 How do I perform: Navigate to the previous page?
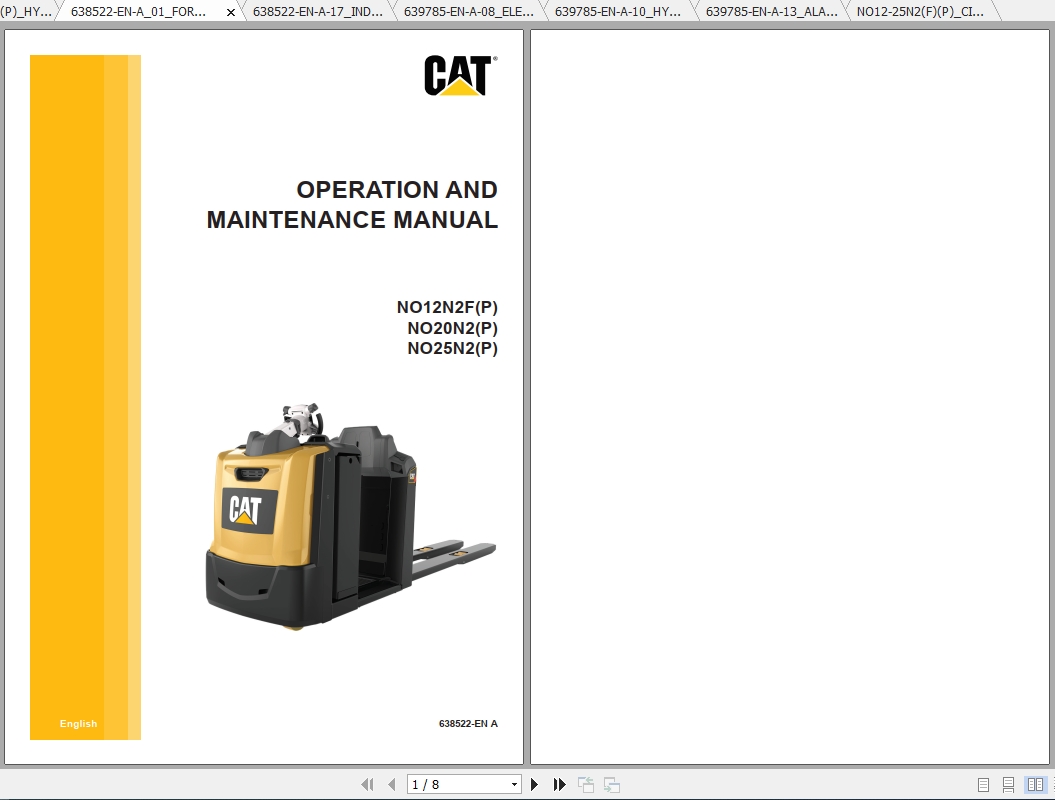(x=391, y=784)
